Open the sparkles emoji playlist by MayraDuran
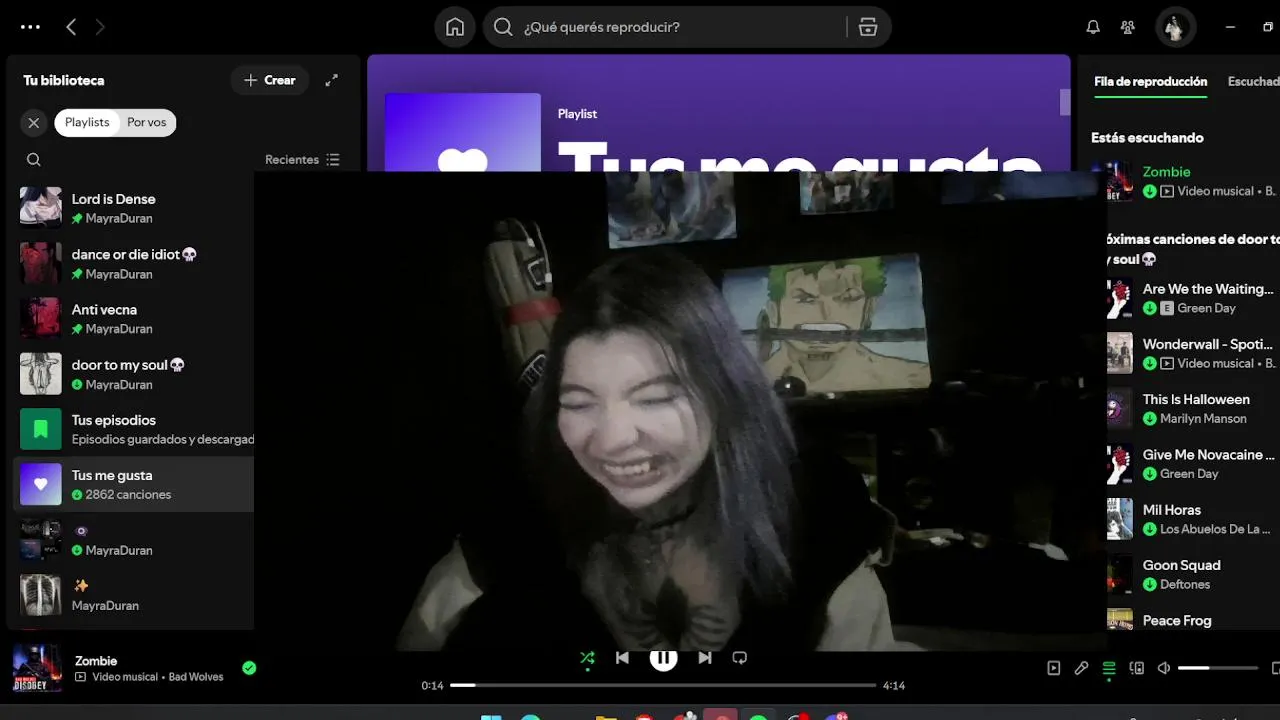This screenshot has height=720, width=1280. (x=134, y=595)
